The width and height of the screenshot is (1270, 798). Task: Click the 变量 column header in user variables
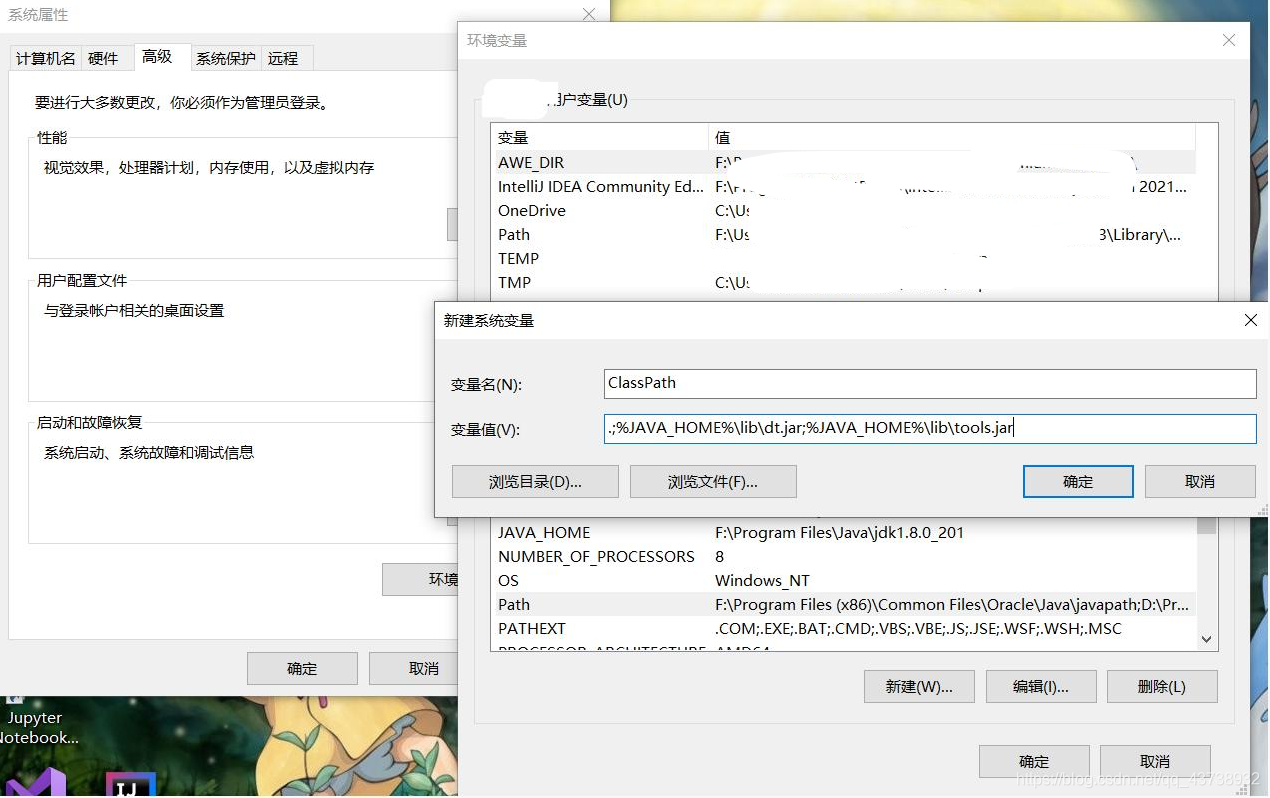click(x=600, y=137)
